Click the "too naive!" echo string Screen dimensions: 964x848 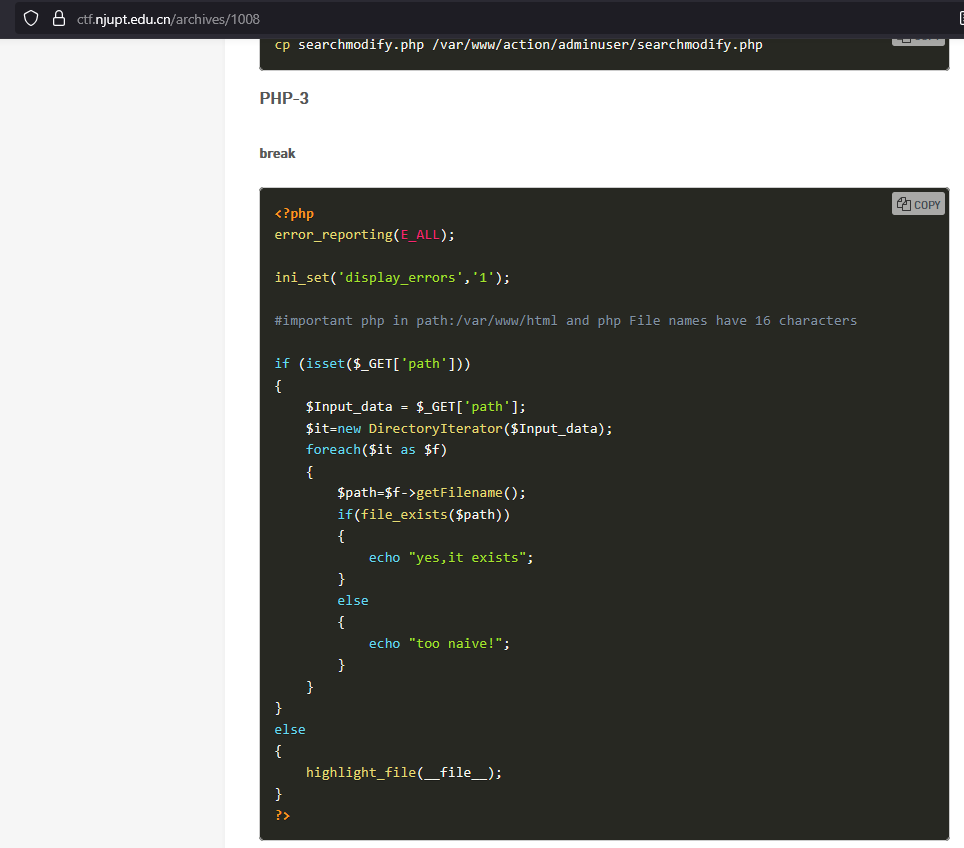click(x=455, y=643)
